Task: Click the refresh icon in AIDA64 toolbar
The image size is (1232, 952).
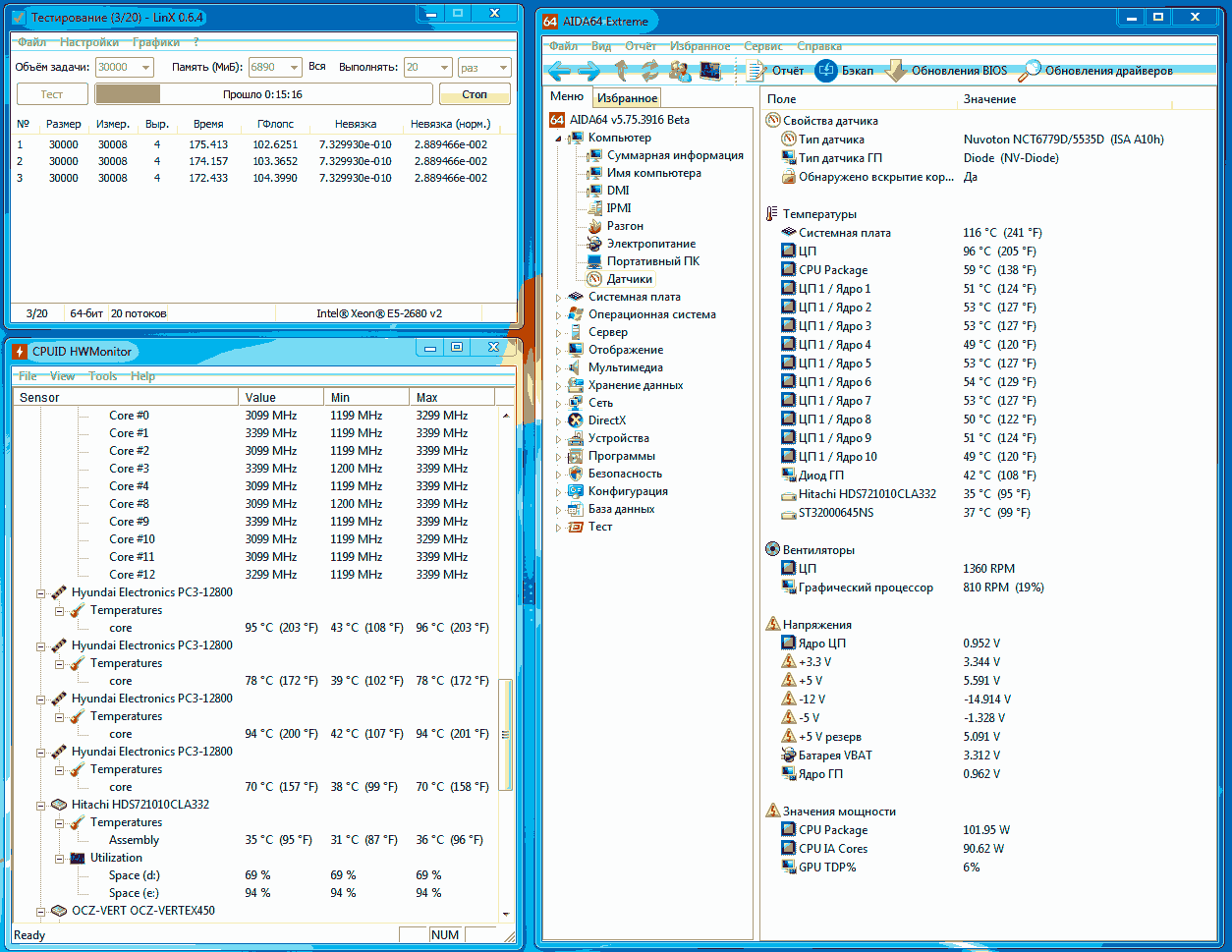Action: tap(650, 71)
